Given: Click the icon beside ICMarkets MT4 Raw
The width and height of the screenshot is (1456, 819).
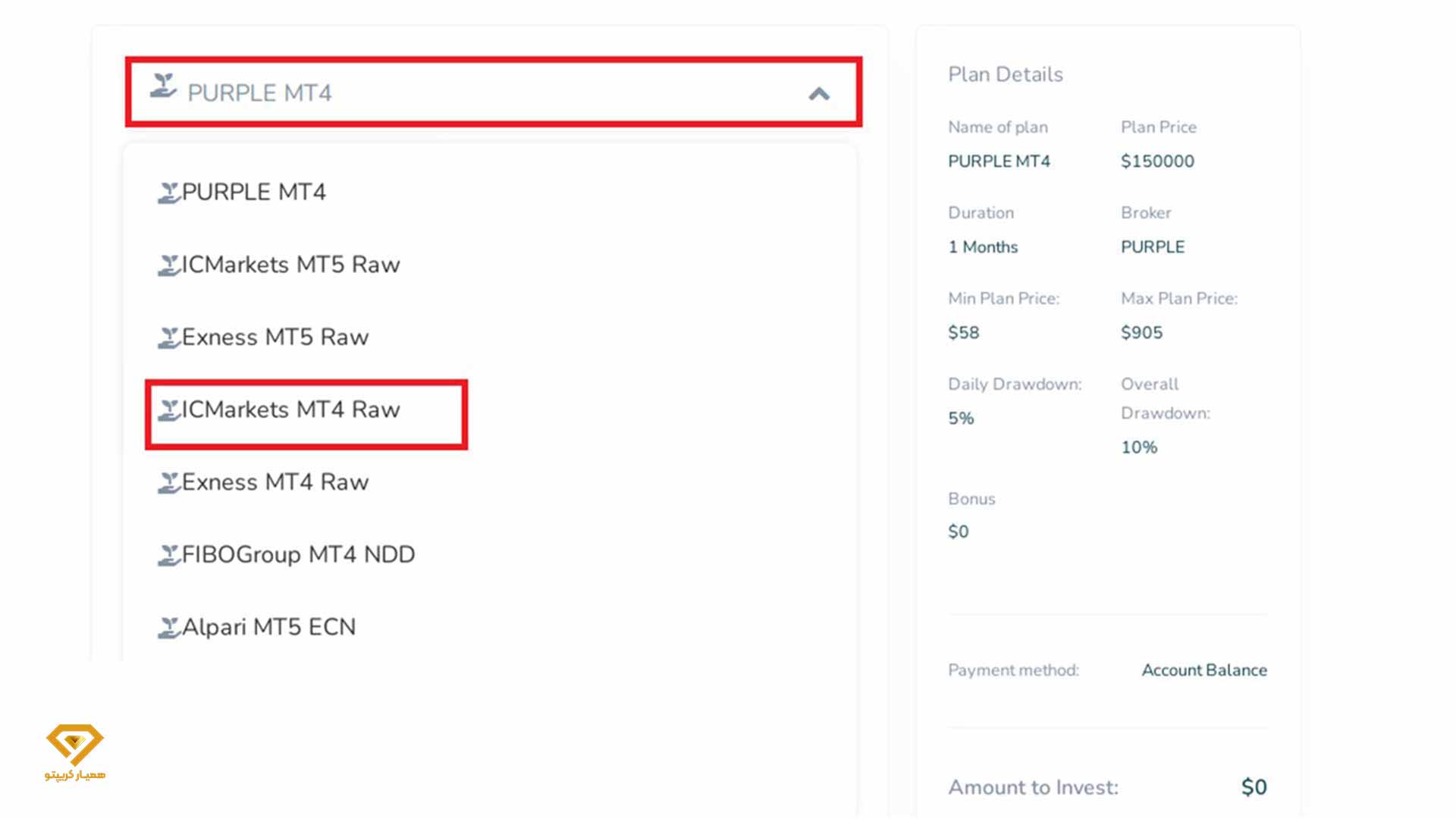Looking at the screenshot, I should click(x=168, y=410).
